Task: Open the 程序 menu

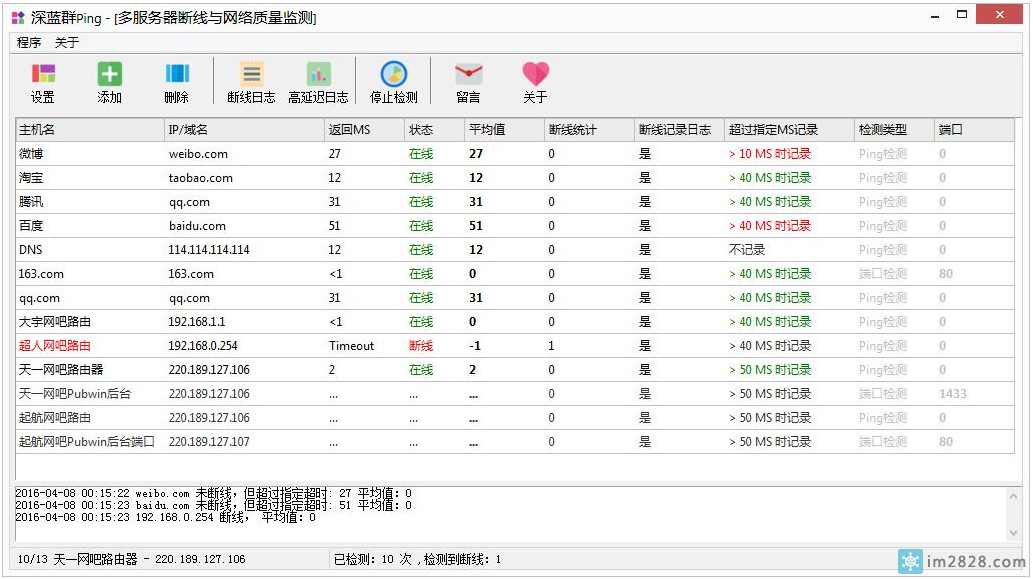Action: 29,43
